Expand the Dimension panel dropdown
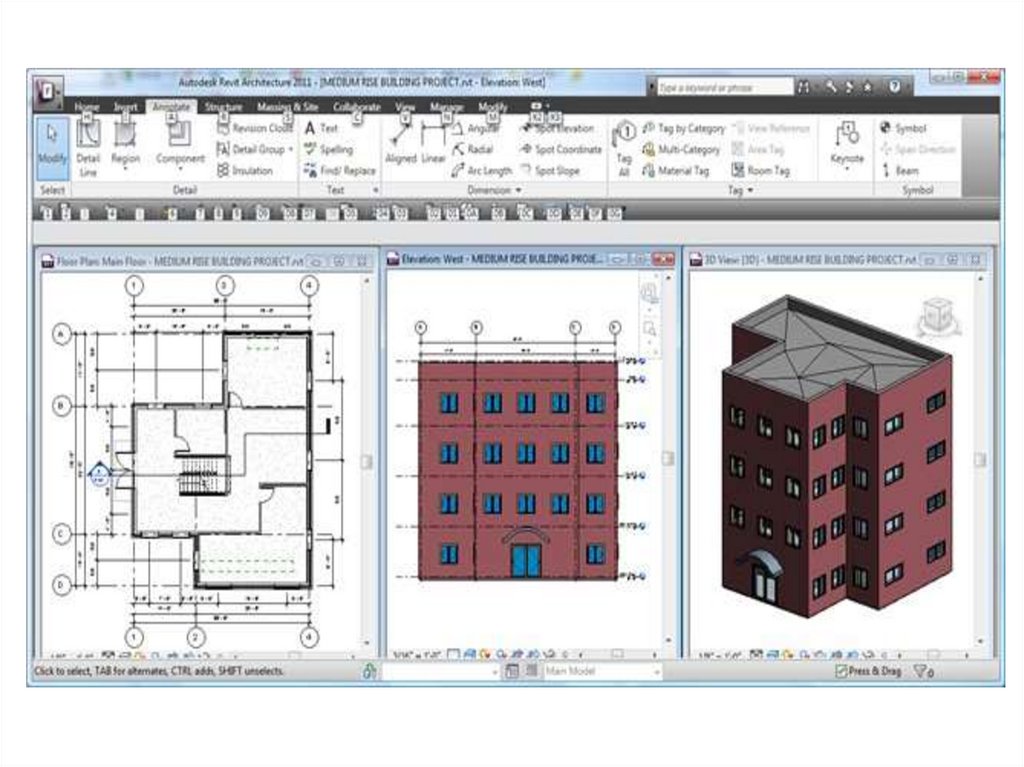Image resolution: width=1024 pixels, height=767 pixels. (x=517, y=190)
